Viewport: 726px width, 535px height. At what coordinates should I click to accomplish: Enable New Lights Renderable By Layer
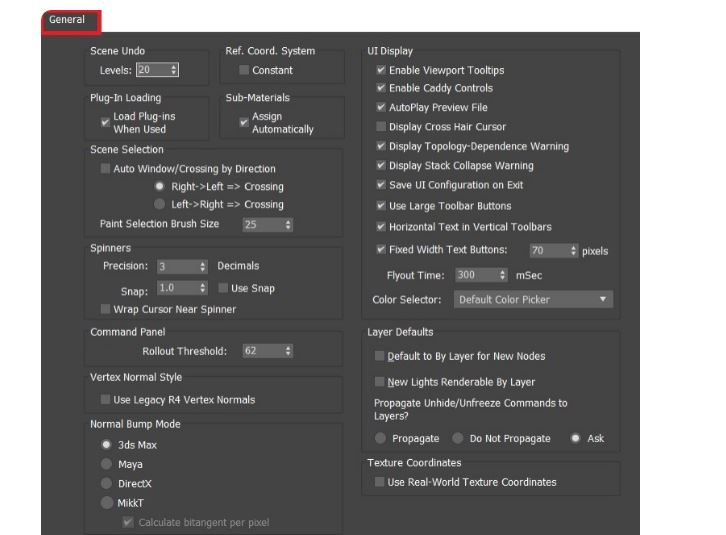pos(379,382)
